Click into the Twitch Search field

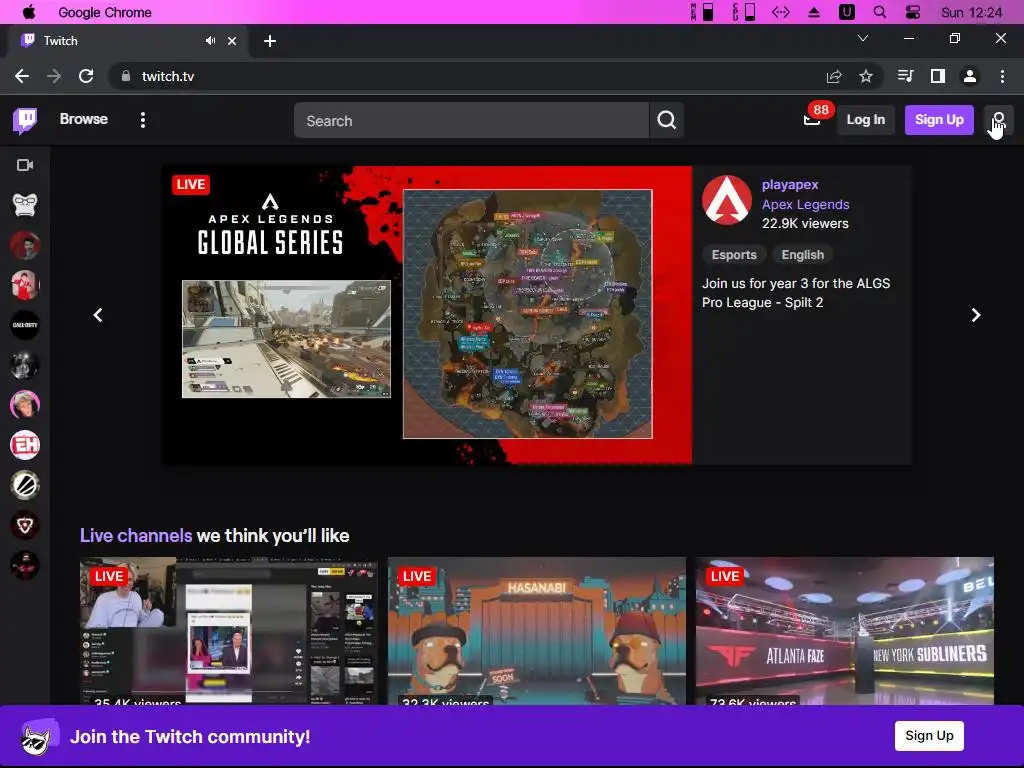(x=471, y=120)
